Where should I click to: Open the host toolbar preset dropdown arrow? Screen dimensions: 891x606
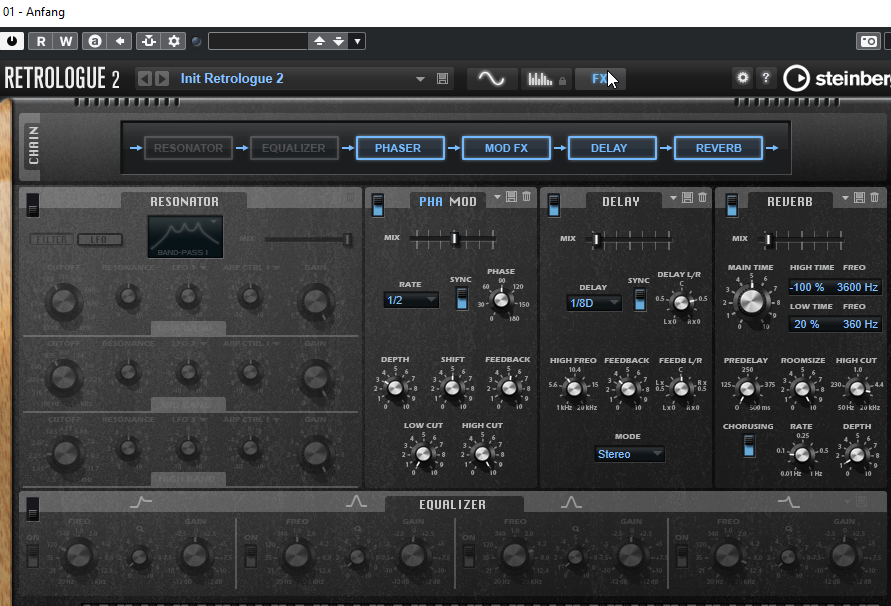pyautogui.click(x=357, y=41)
